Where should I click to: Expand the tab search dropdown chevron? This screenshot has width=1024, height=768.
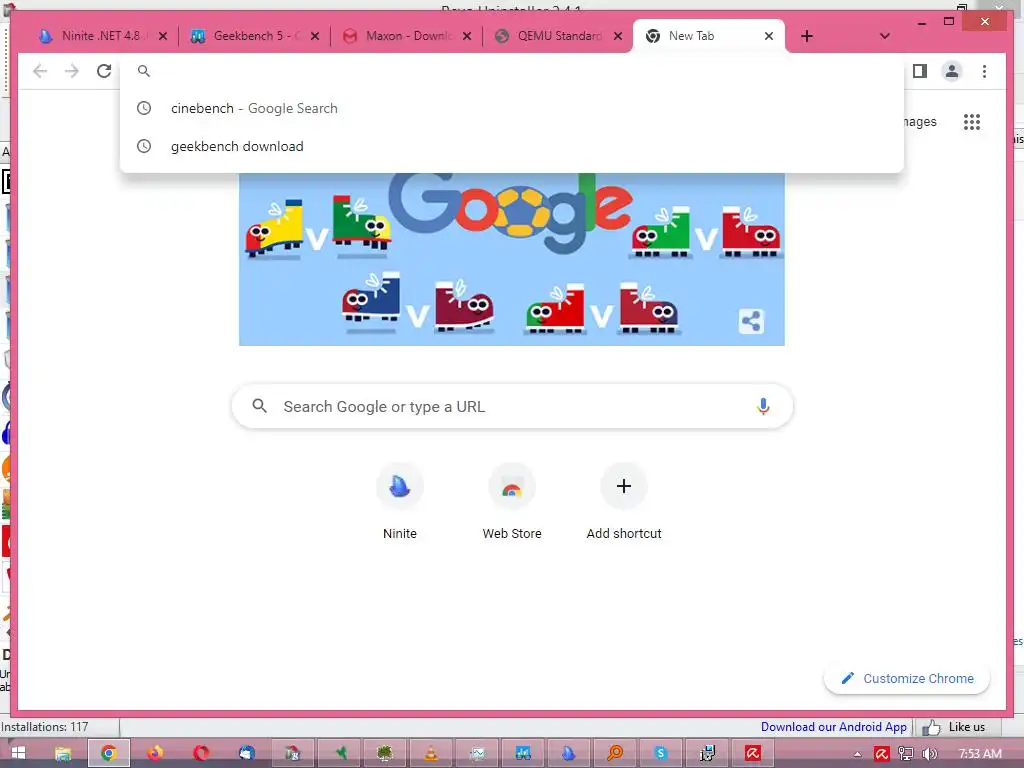tap(884, 36)
